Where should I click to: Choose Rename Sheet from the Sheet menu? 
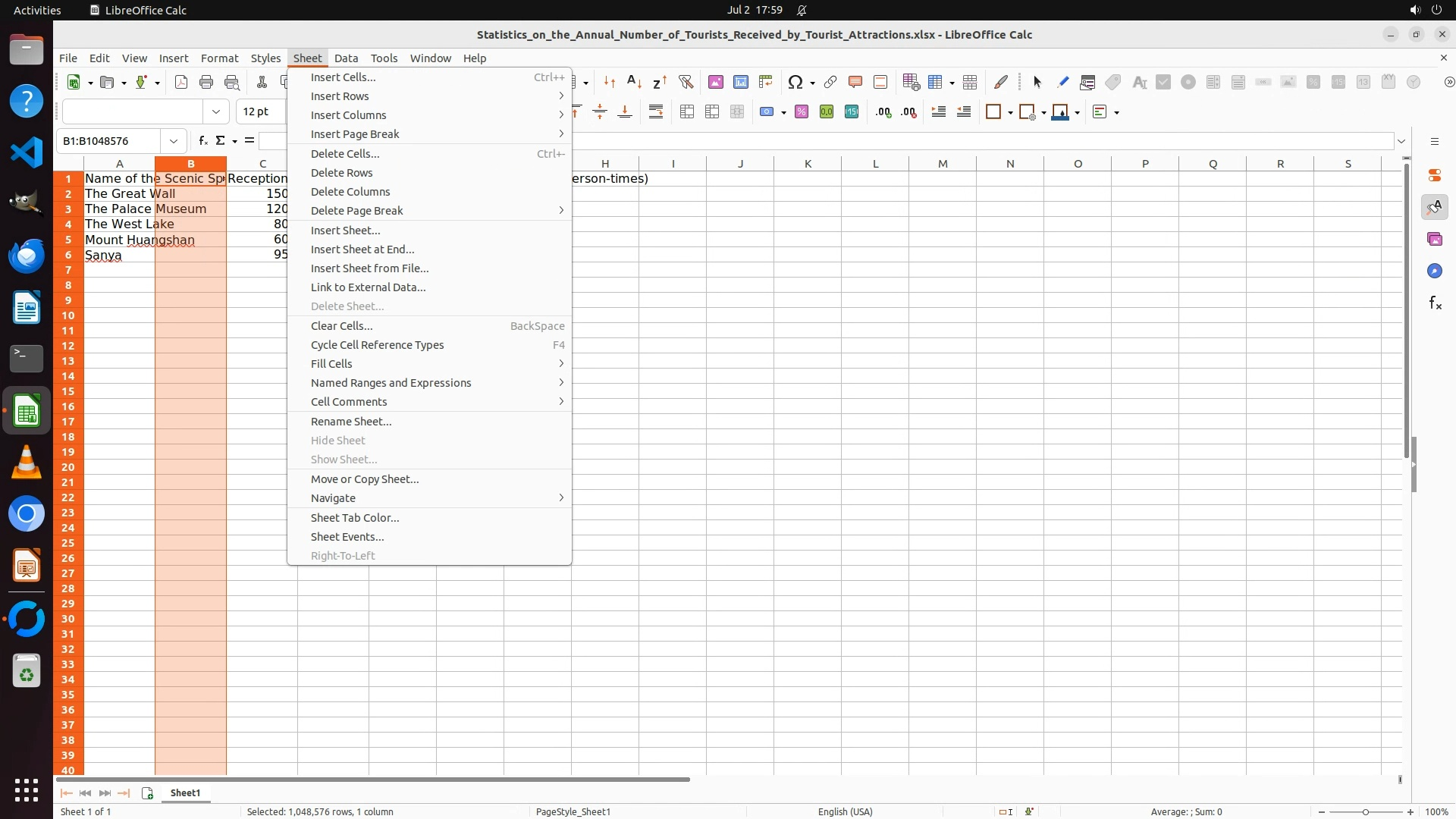351,422
